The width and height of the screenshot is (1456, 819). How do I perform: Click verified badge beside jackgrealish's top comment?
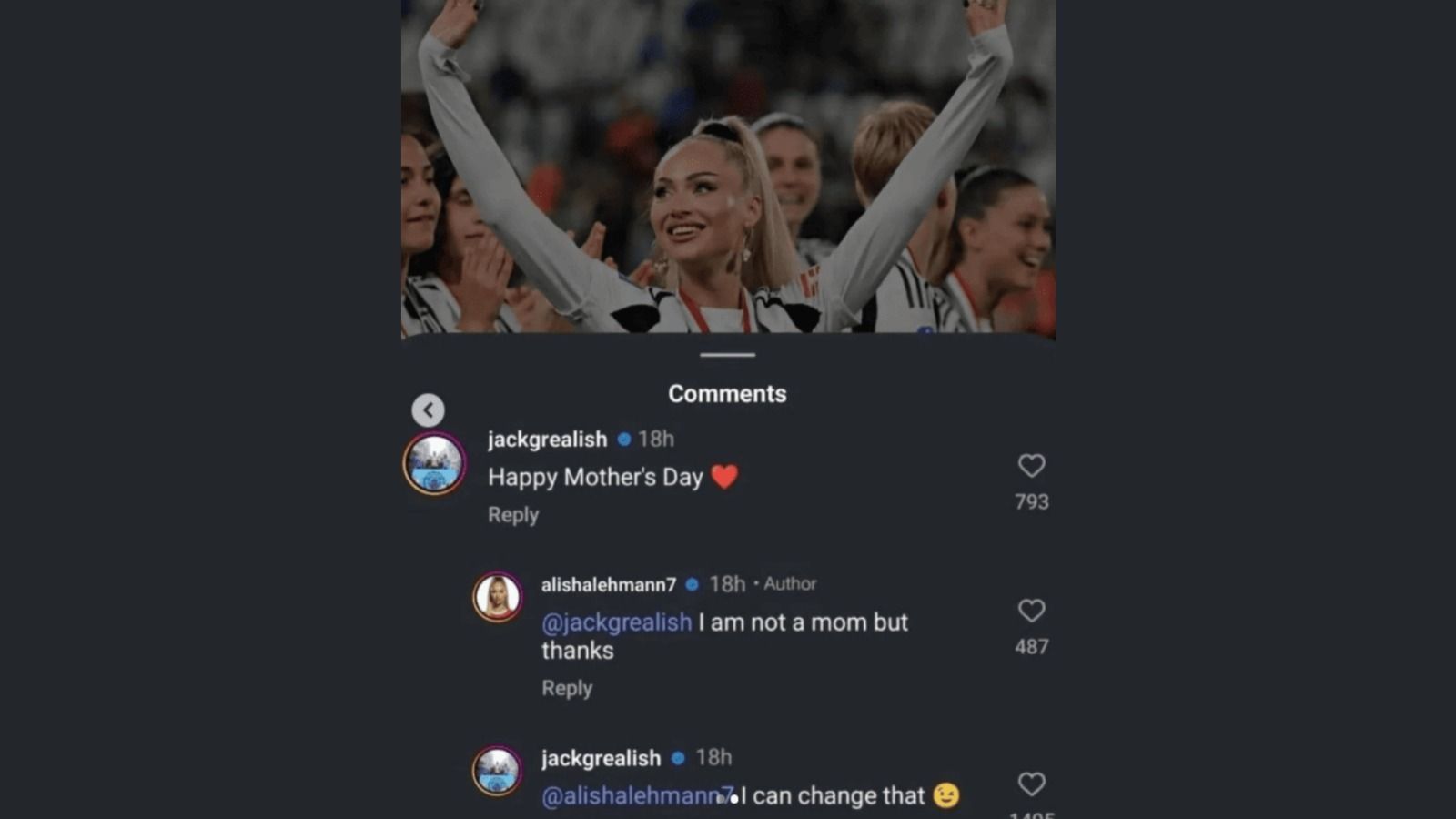click(x=622, y=440)
